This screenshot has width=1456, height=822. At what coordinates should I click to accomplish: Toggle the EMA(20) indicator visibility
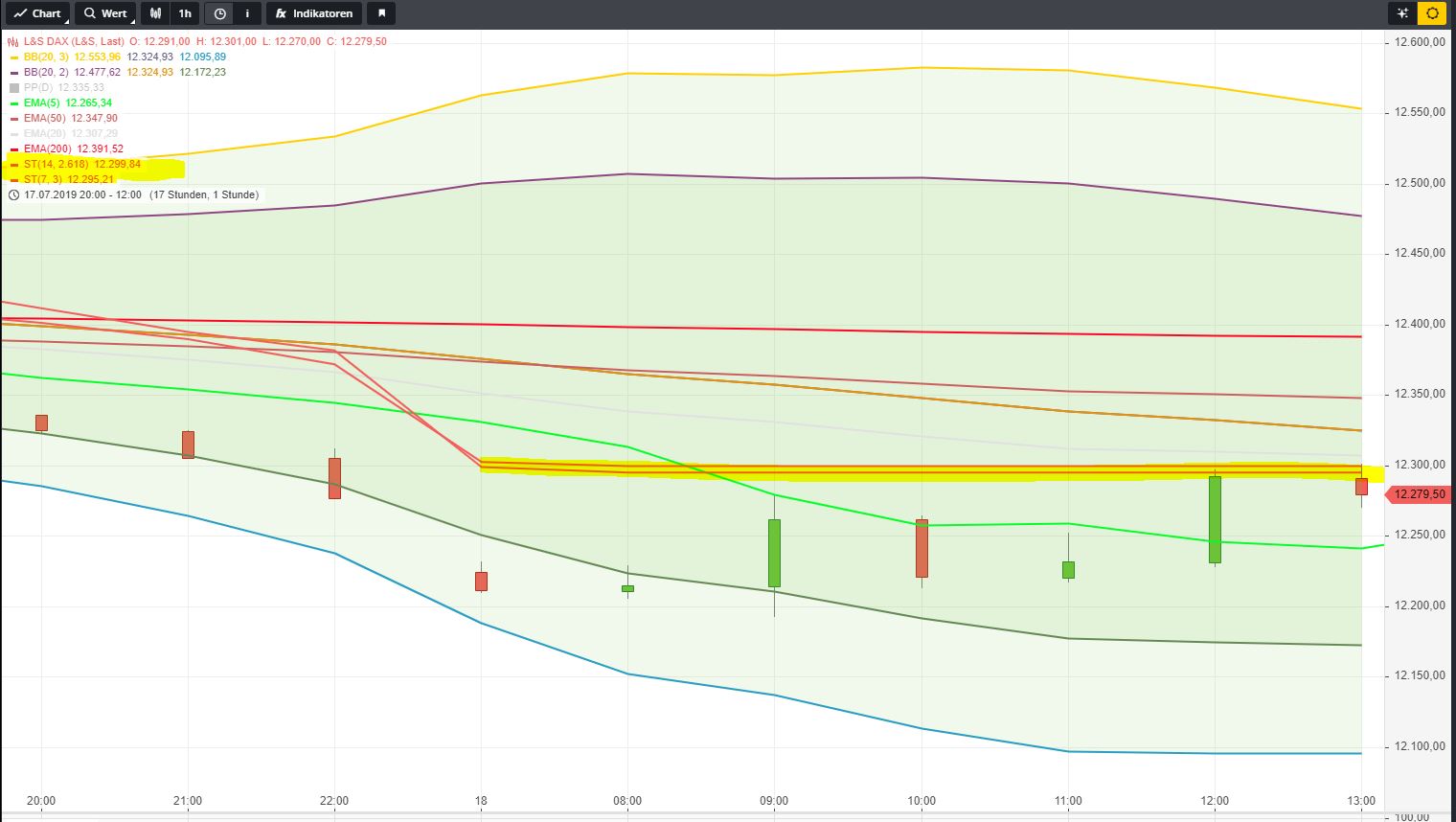pos(12,133)
